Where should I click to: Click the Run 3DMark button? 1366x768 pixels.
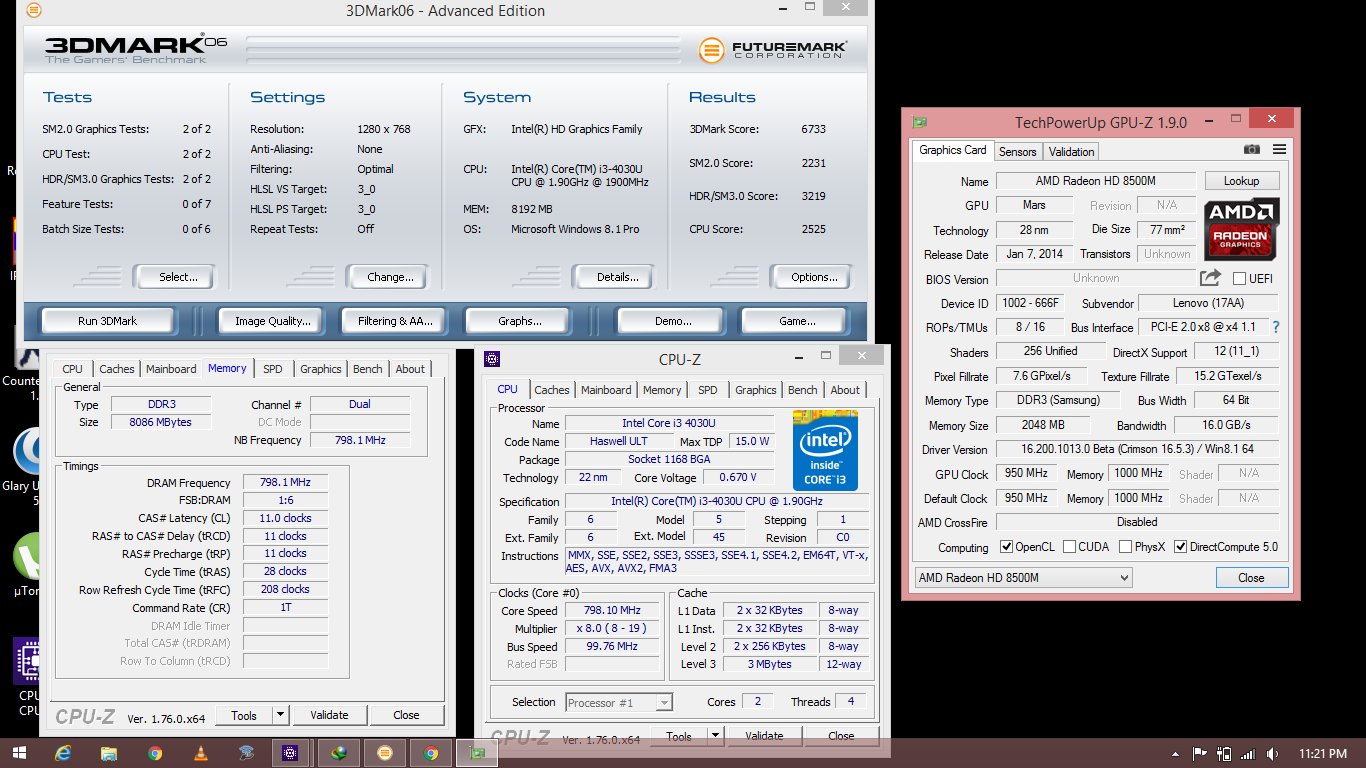(107, 321)
